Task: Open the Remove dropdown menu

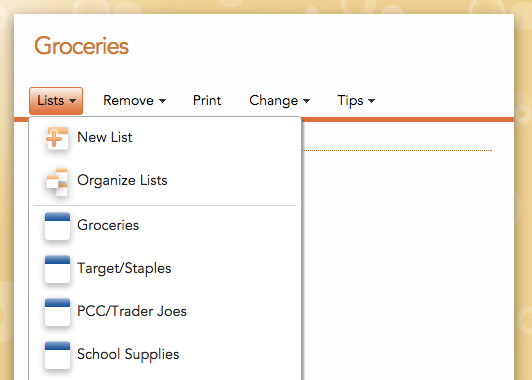Action: 135,100
